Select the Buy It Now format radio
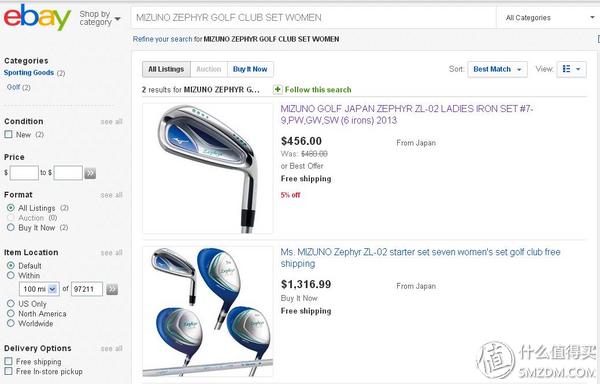Viewport: 600px width, 384px height. (11, 227)
